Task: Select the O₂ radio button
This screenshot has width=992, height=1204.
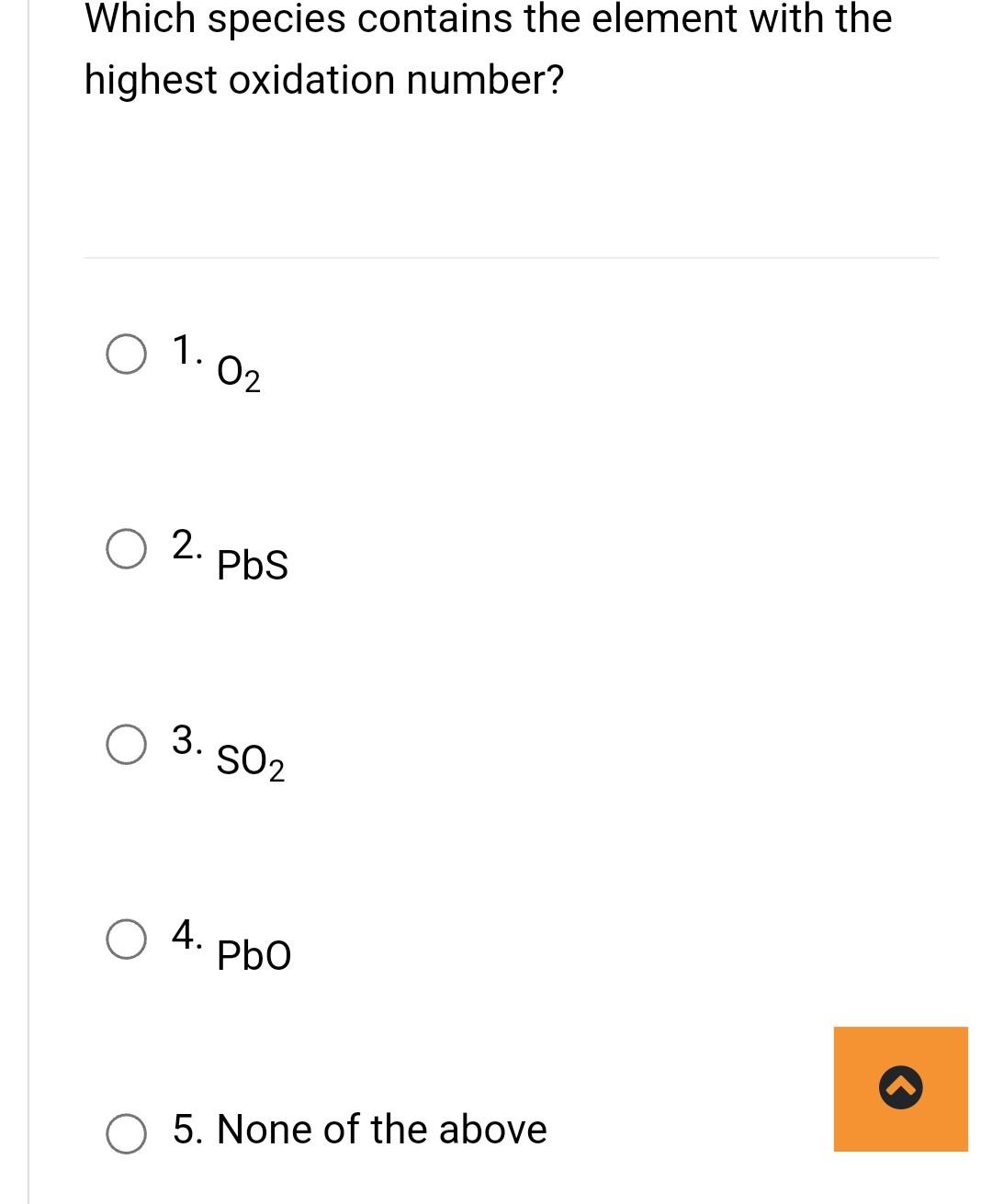Action: point(126,355)
